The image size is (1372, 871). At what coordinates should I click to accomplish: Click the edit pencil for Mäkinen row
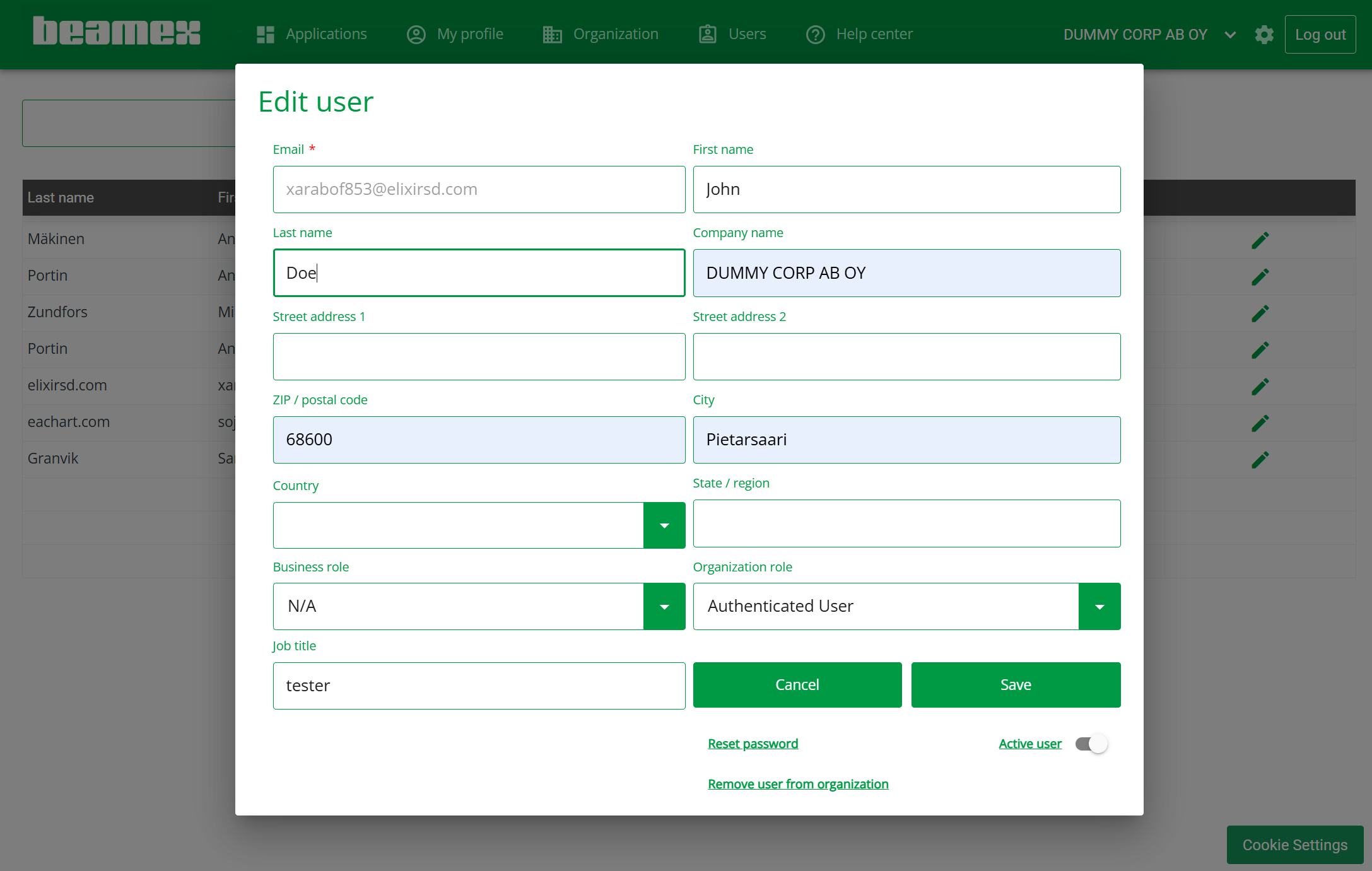[1260, 240]
